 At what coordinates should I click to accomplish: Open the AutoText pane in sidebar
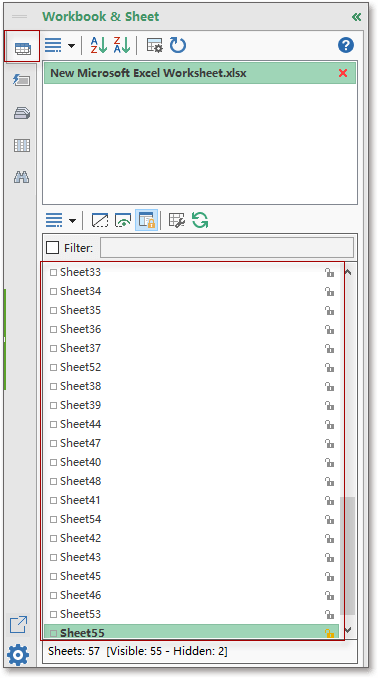tap(22, 80)
